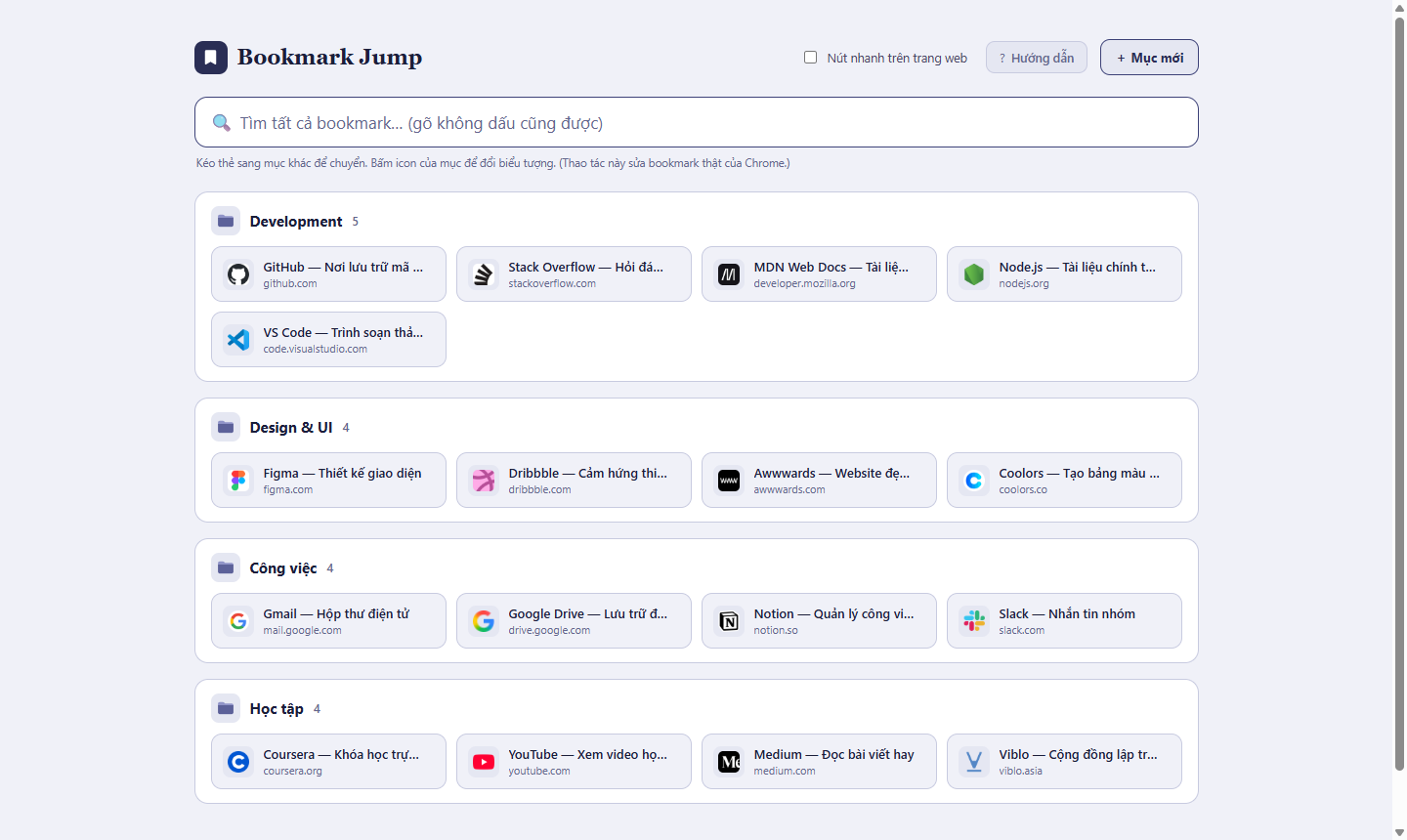Open the Node.js bookmark title
The image size is (1407, 840).
point(1077,267)
